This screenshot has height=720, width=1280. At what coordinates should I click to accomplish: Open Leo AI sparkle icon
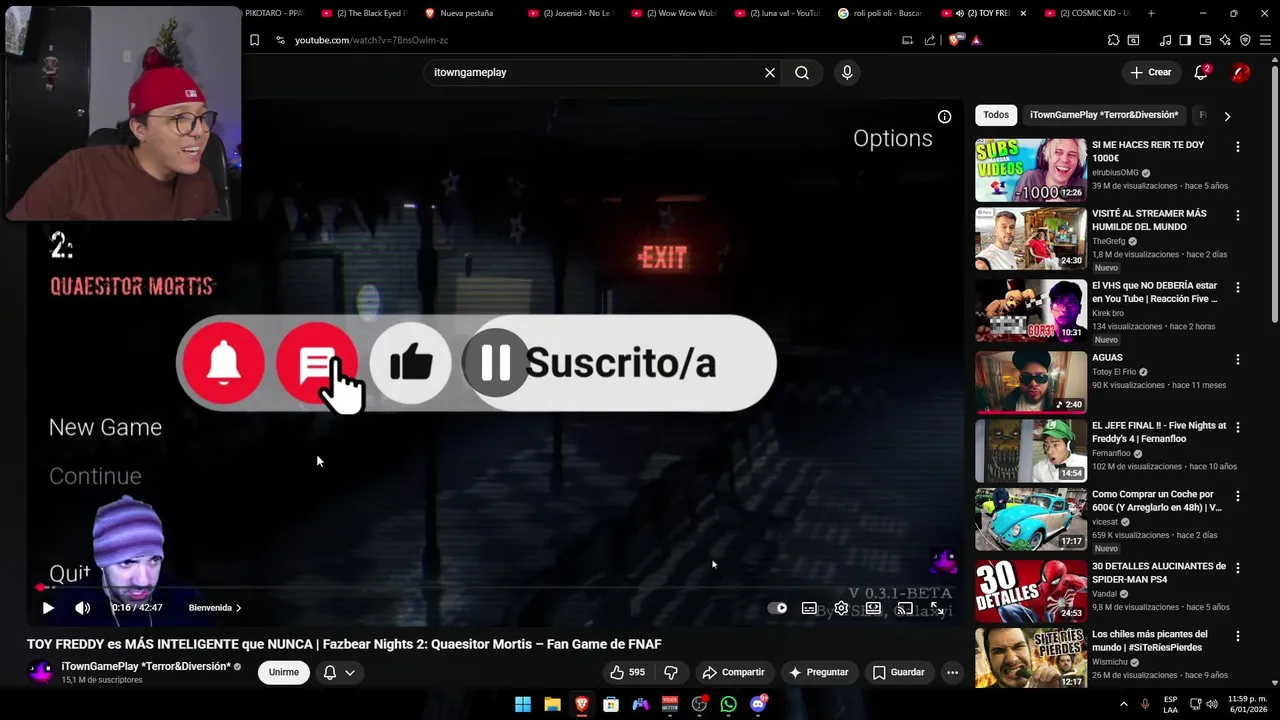pos(1225,40)
